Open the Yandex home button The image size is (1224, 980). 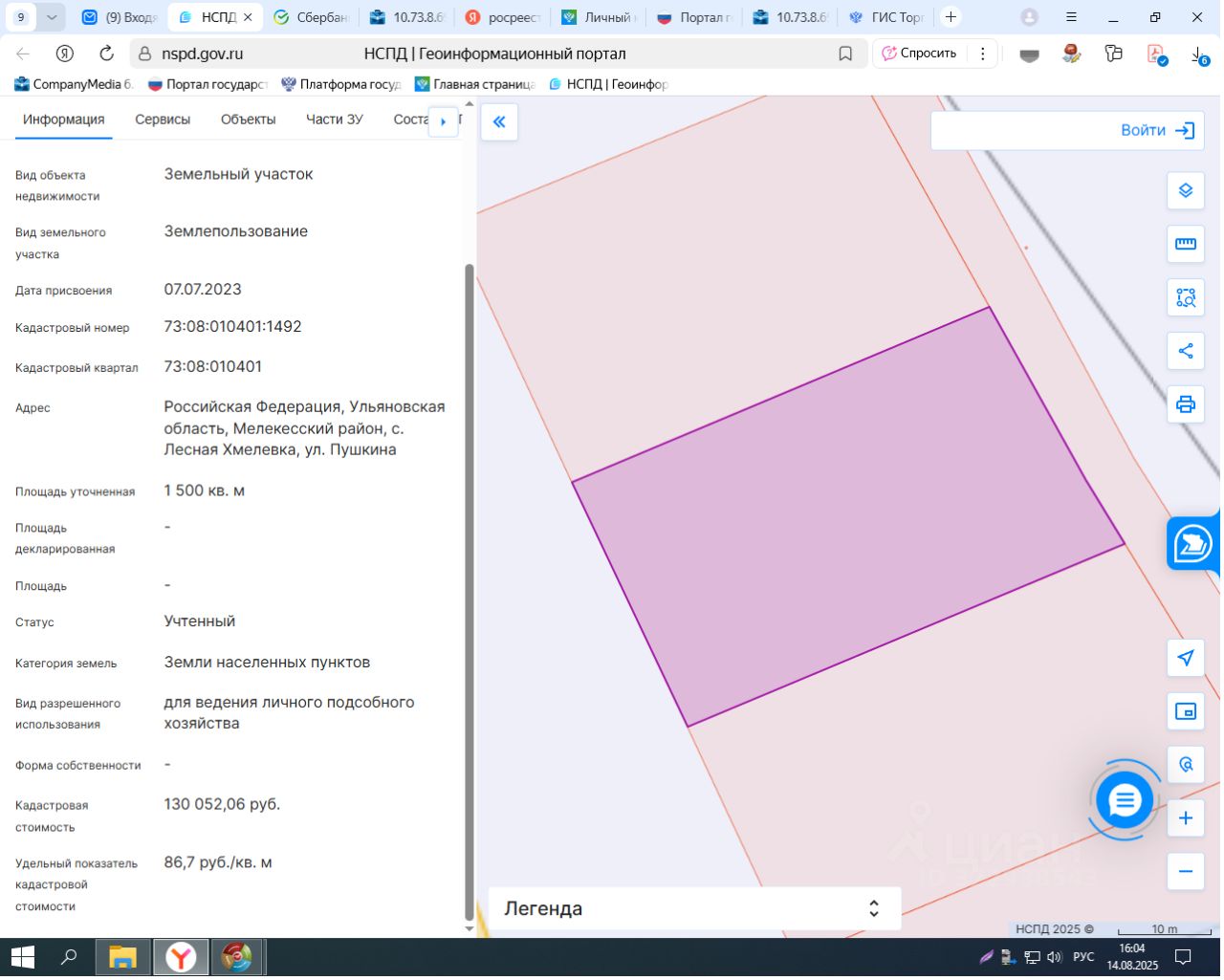(x=65, y=54)
